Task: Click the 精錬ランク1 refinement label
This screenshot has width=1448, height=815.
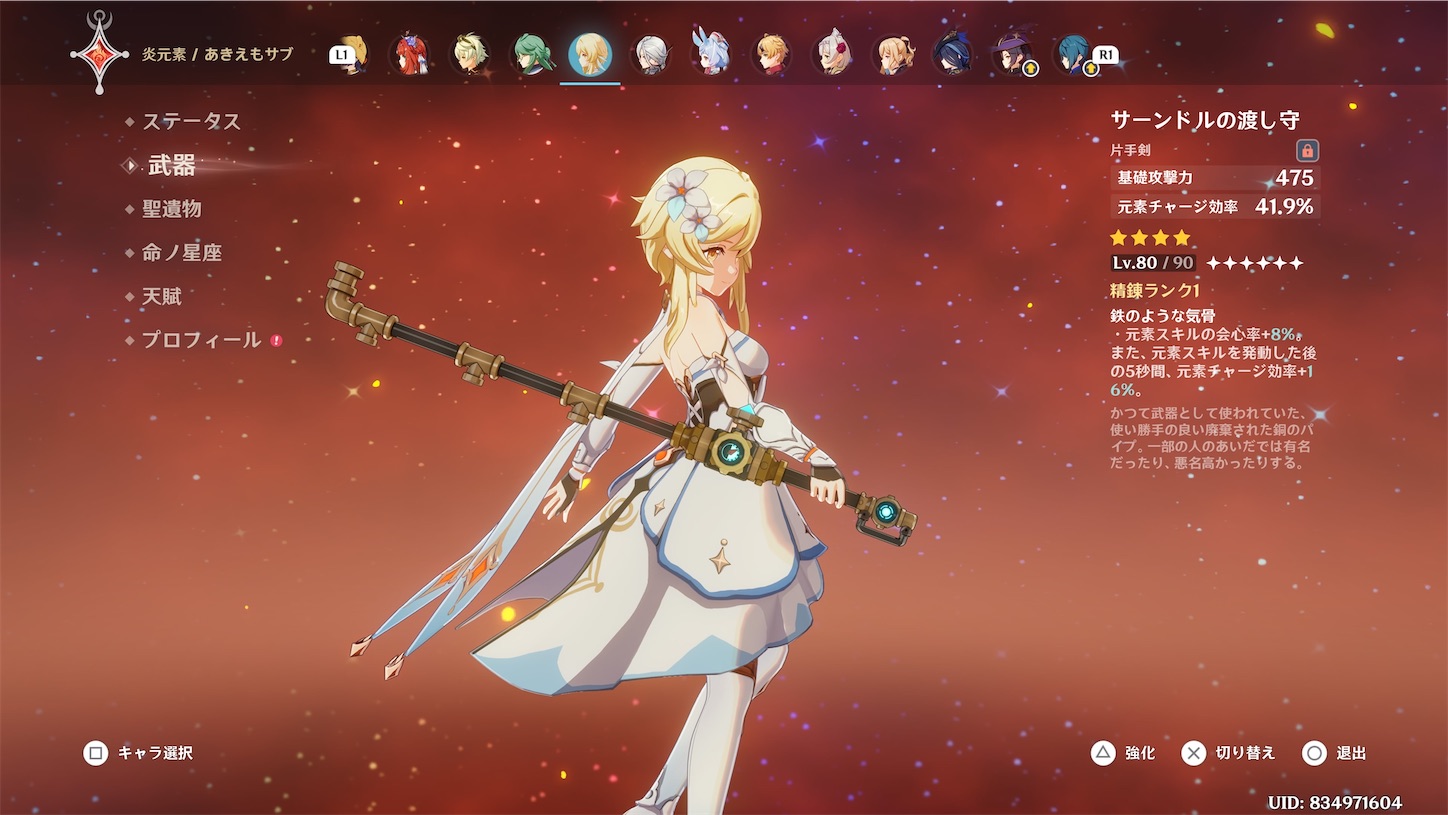Action: [x=1155, y=291]
